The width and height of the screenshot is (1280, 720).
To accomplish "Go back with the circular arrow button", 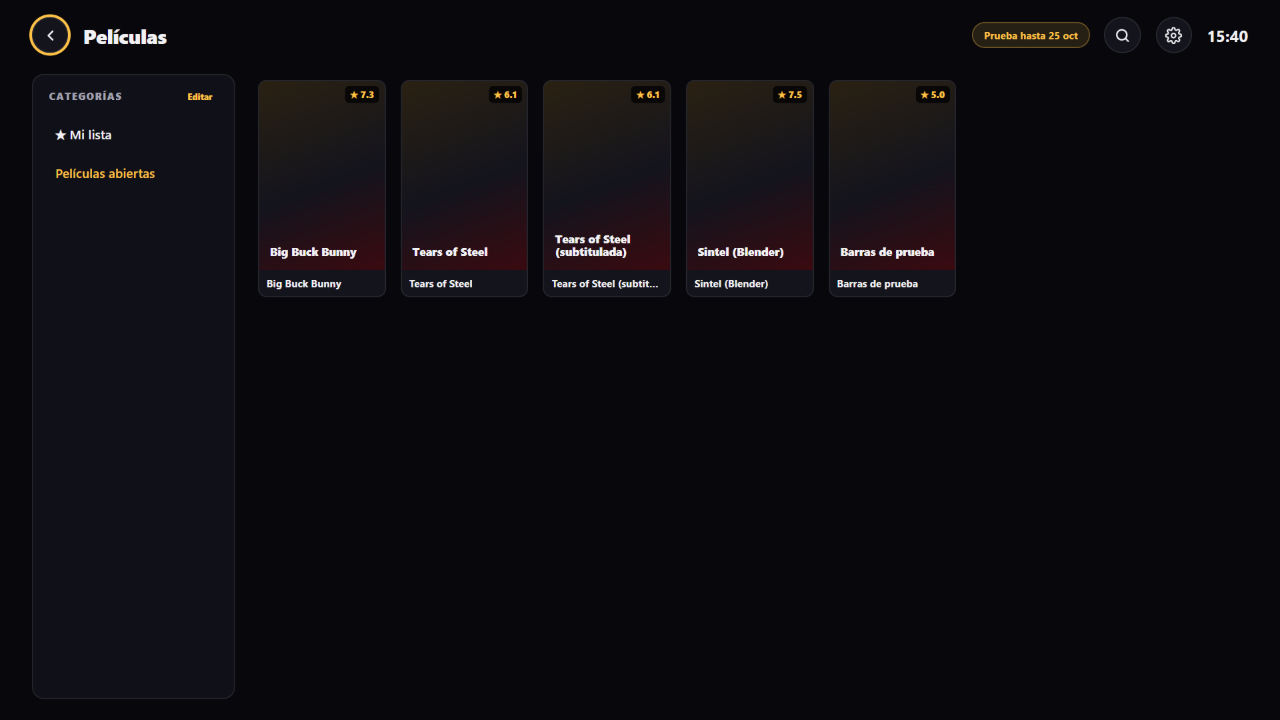I will 50,36.
